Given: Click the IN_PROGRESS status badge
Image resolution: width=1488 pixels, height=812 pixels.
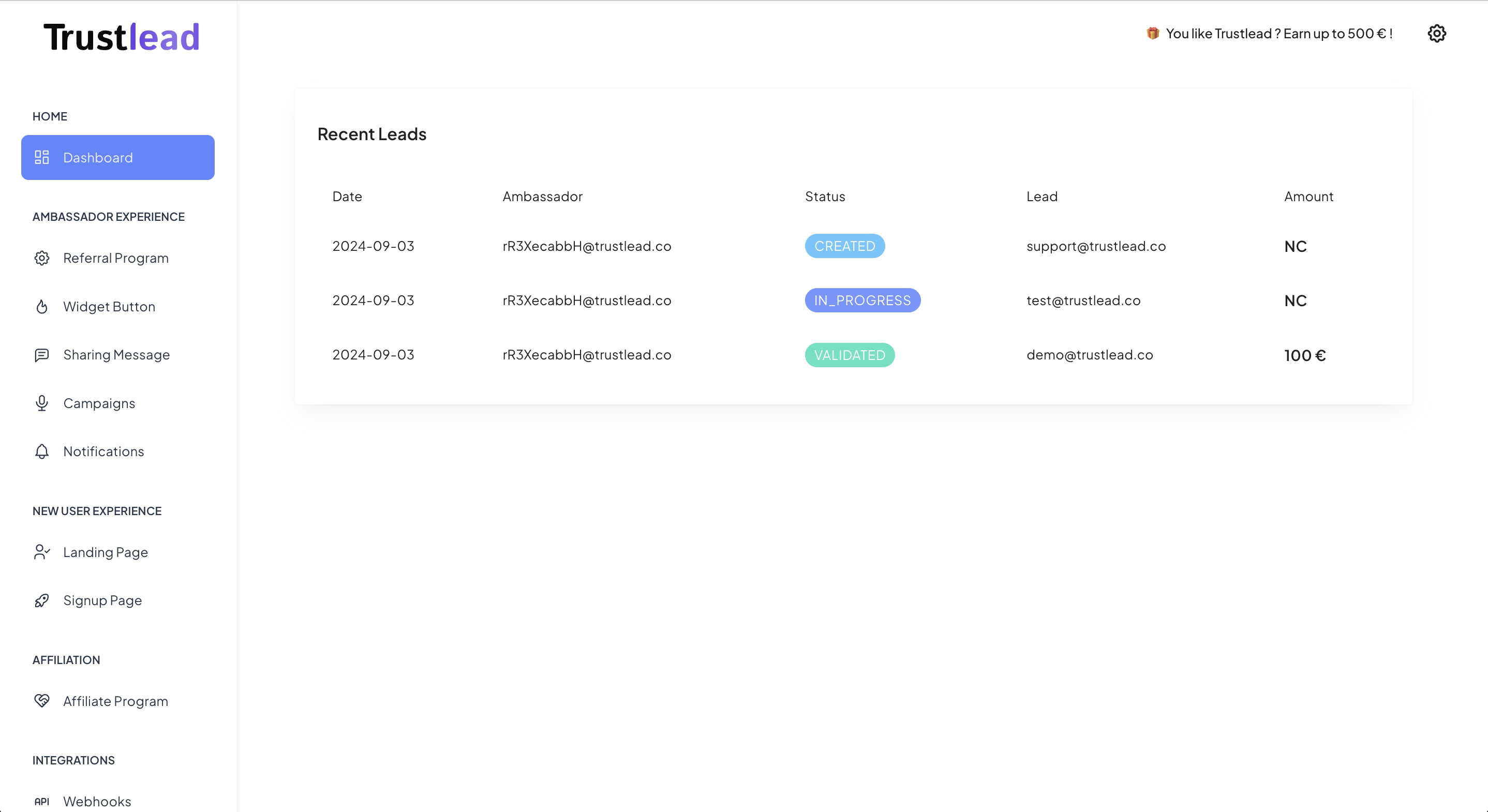Looking at the screenshot, I should (x=862, y=300).
